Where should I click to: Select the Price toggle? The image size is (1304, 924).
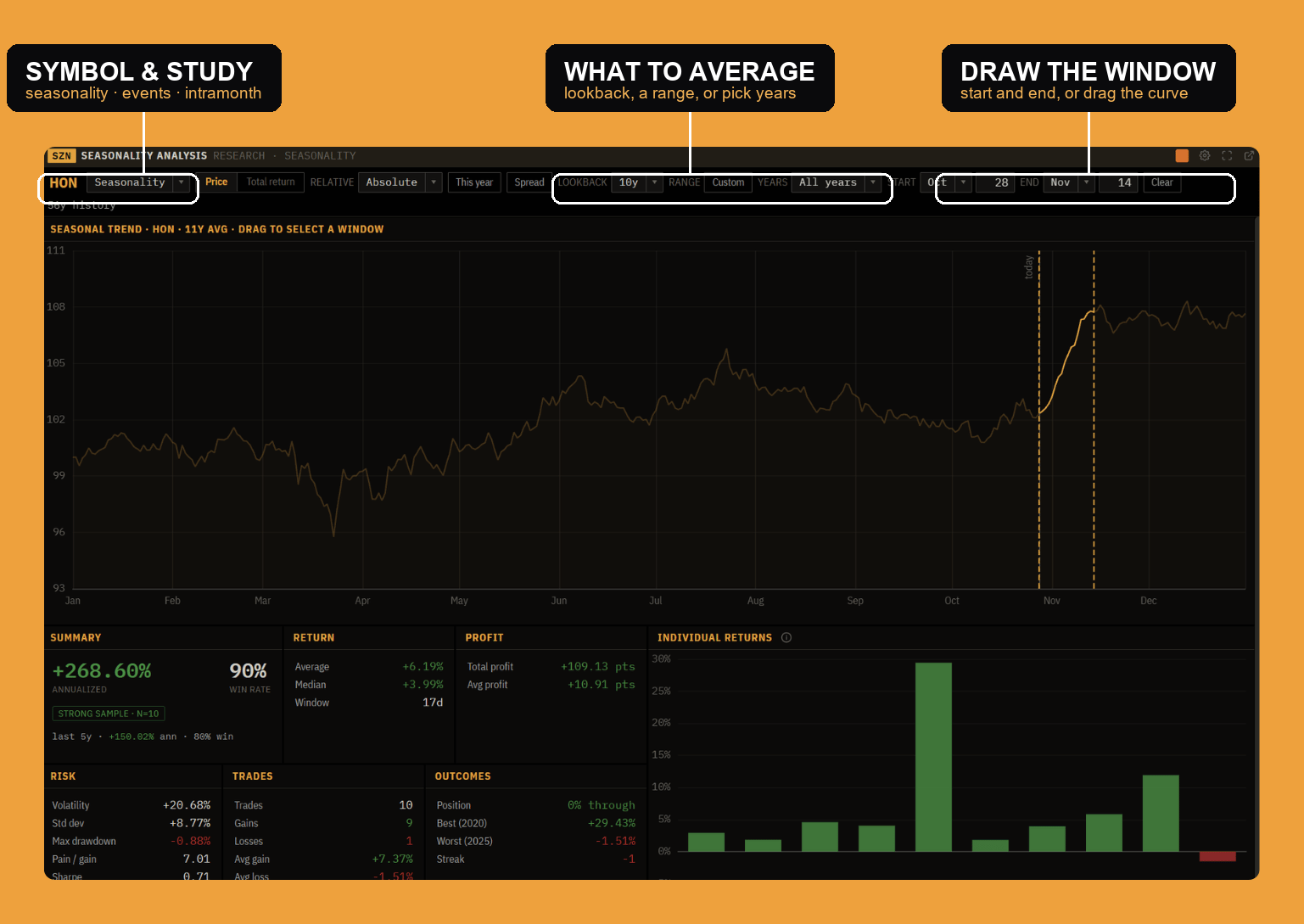coord(216,182)
